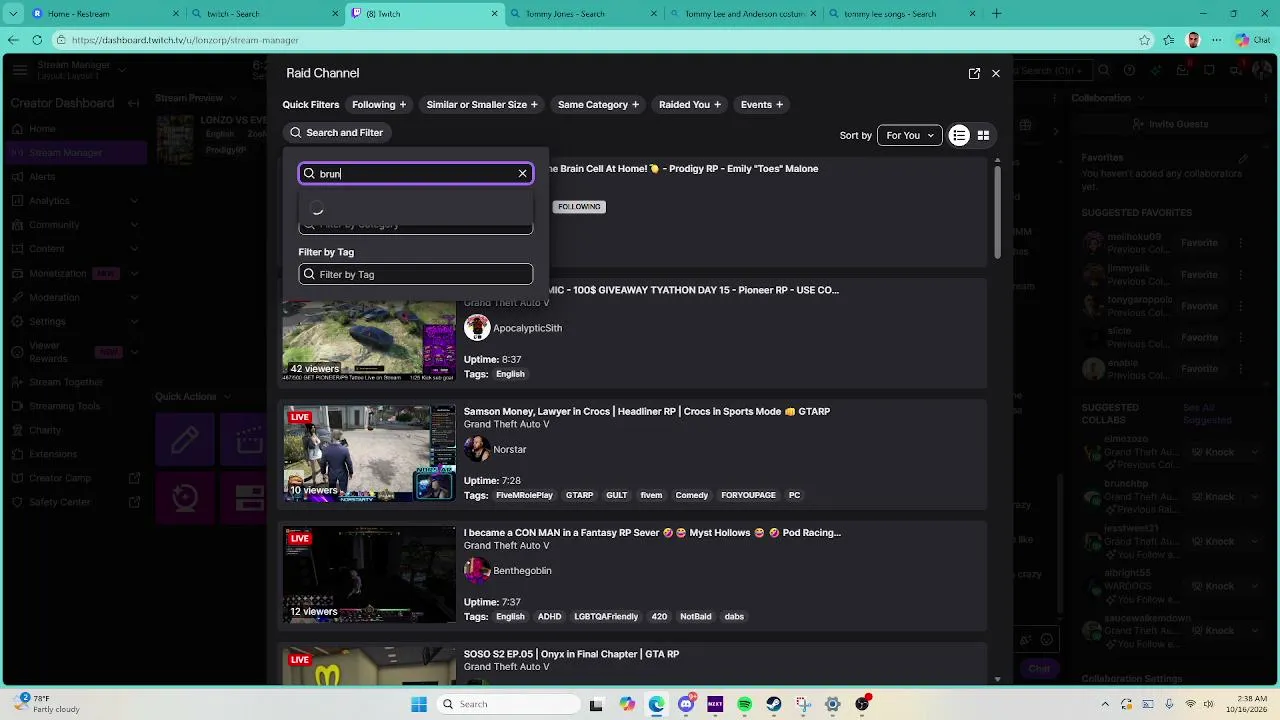The height and width of the screenshot is (720, 1280).
Task: Switch to list view layout
Action: coord(959,136)
